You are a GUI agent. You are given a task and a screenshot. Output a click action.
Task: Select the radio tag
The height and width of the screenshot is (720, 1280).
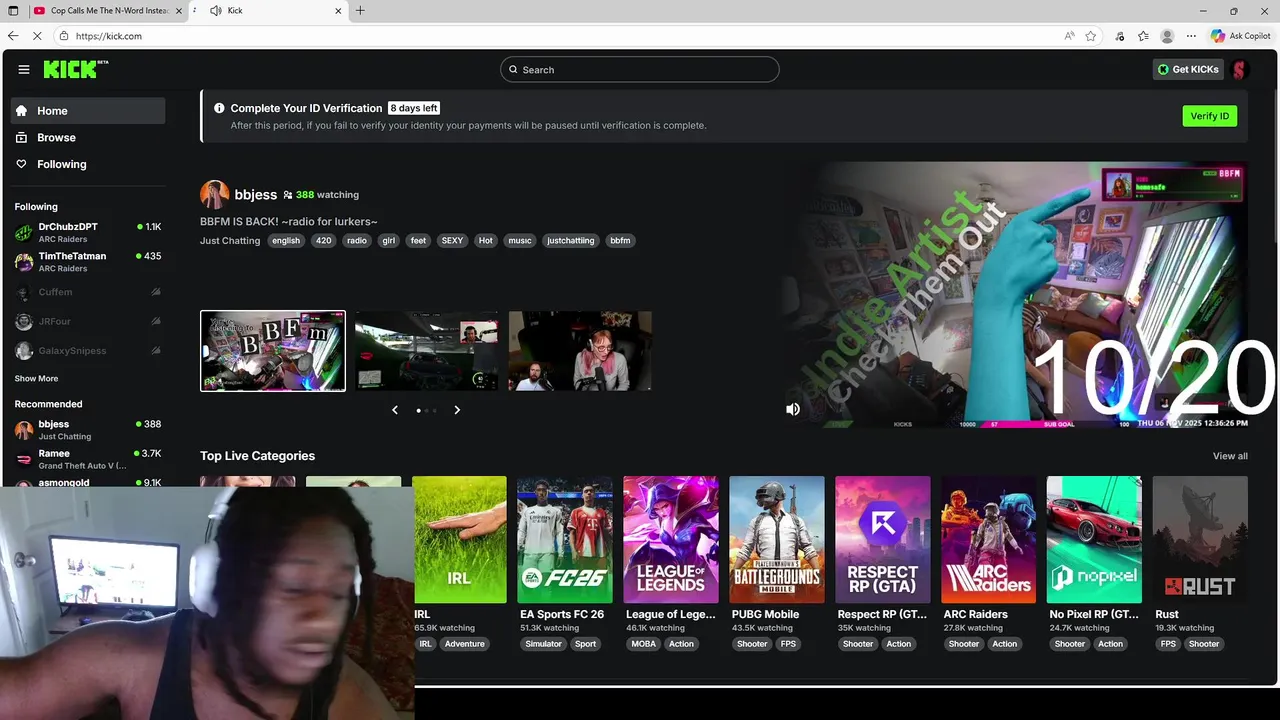357,241
